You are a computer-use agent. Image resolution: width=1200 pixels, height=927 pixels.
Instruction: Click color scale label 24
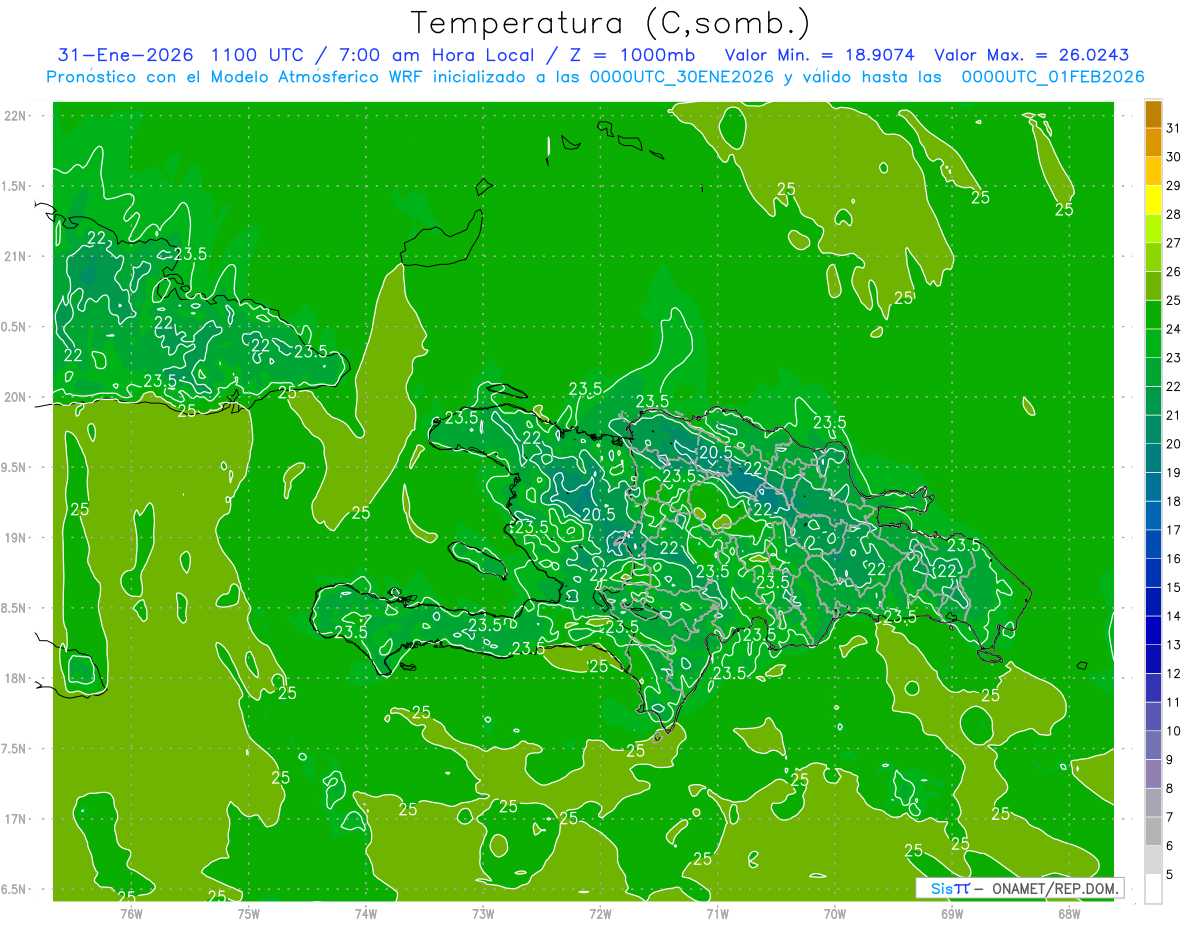1174,329
